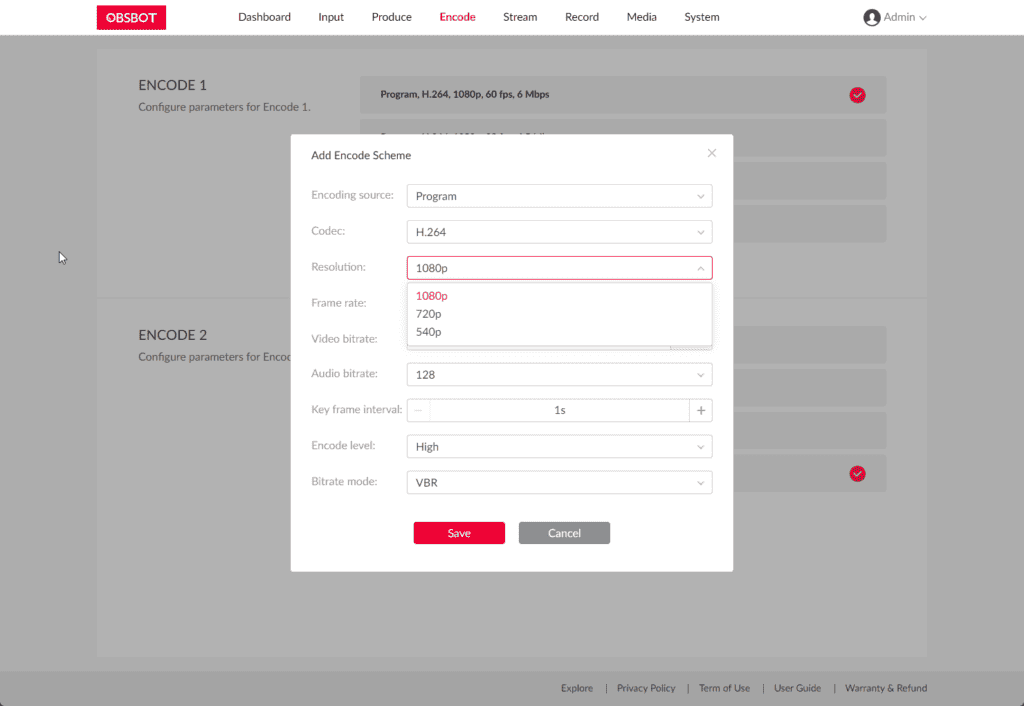Close the Add Encode Scheme dialog
The image size is (1024, 706).
(712, 153)
